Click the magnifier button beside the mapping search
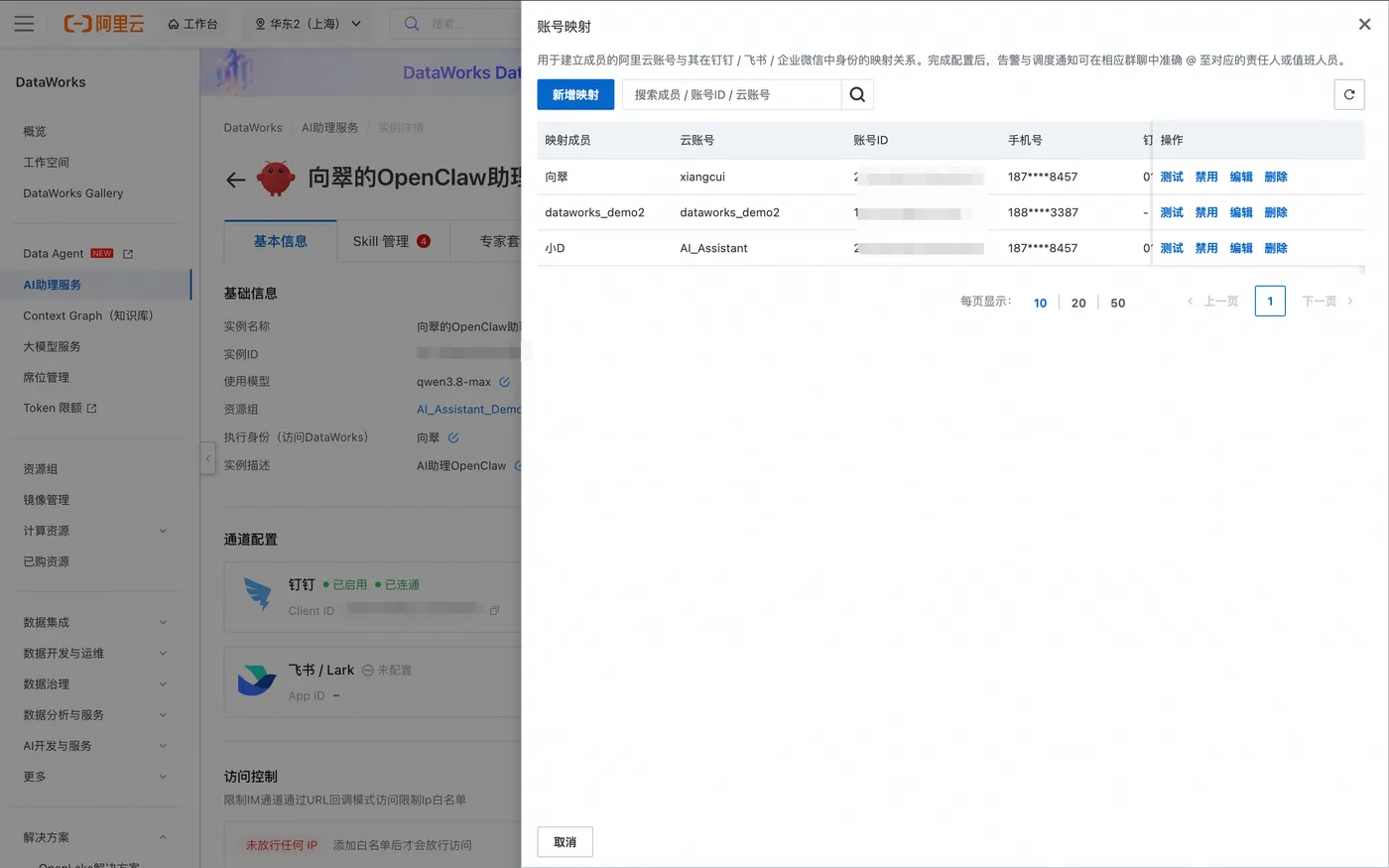This screenshot has height=868, width=1389. pyautogui.click(x=857, y=94)
